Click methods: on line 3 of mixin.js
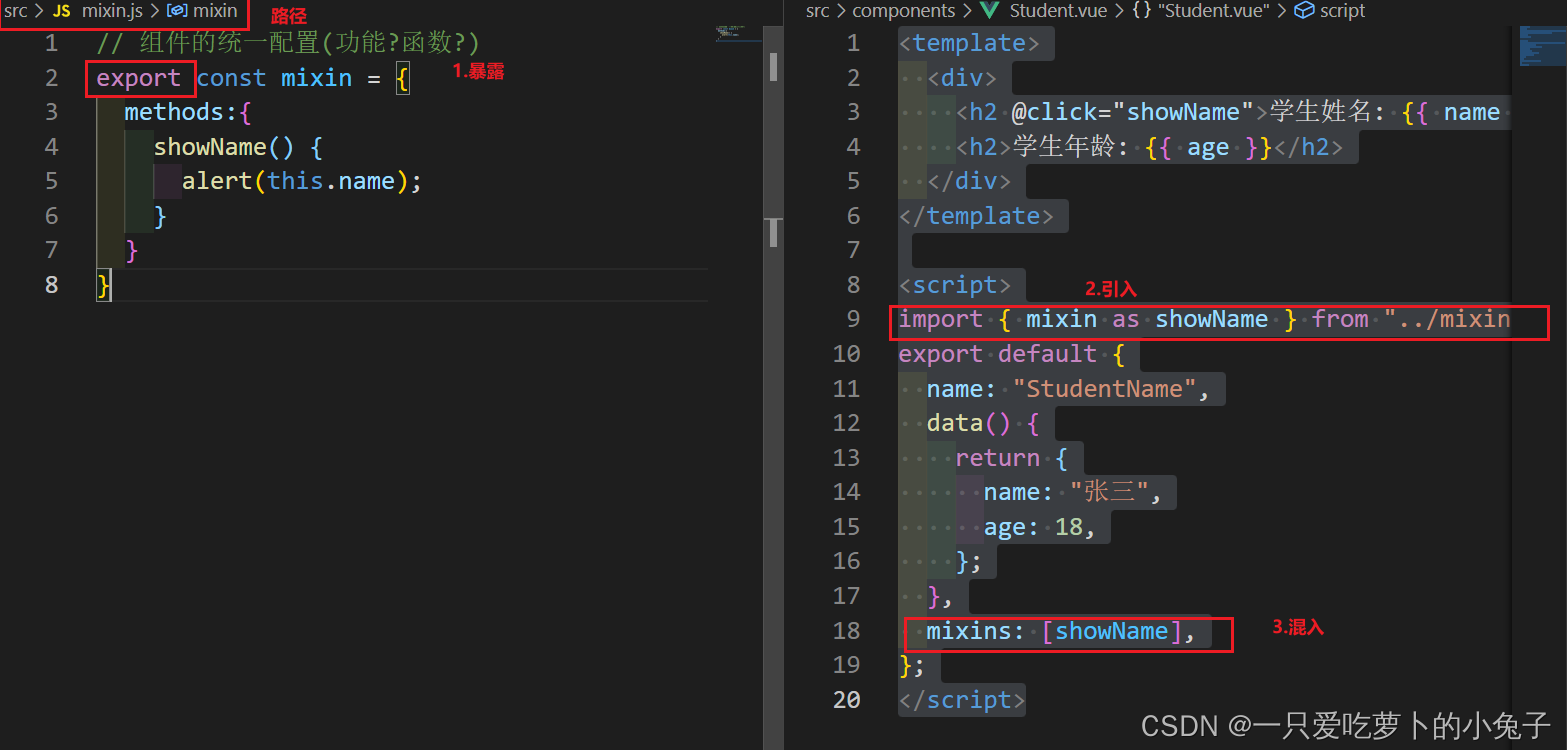 tap(181, 112)
